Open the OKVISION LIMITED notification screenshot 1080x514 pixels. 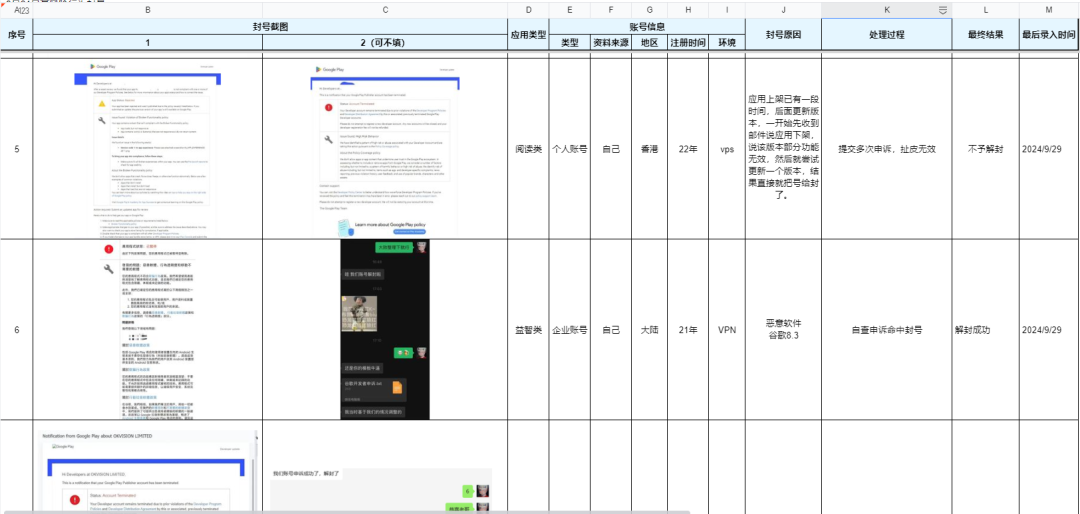(148, 472)
